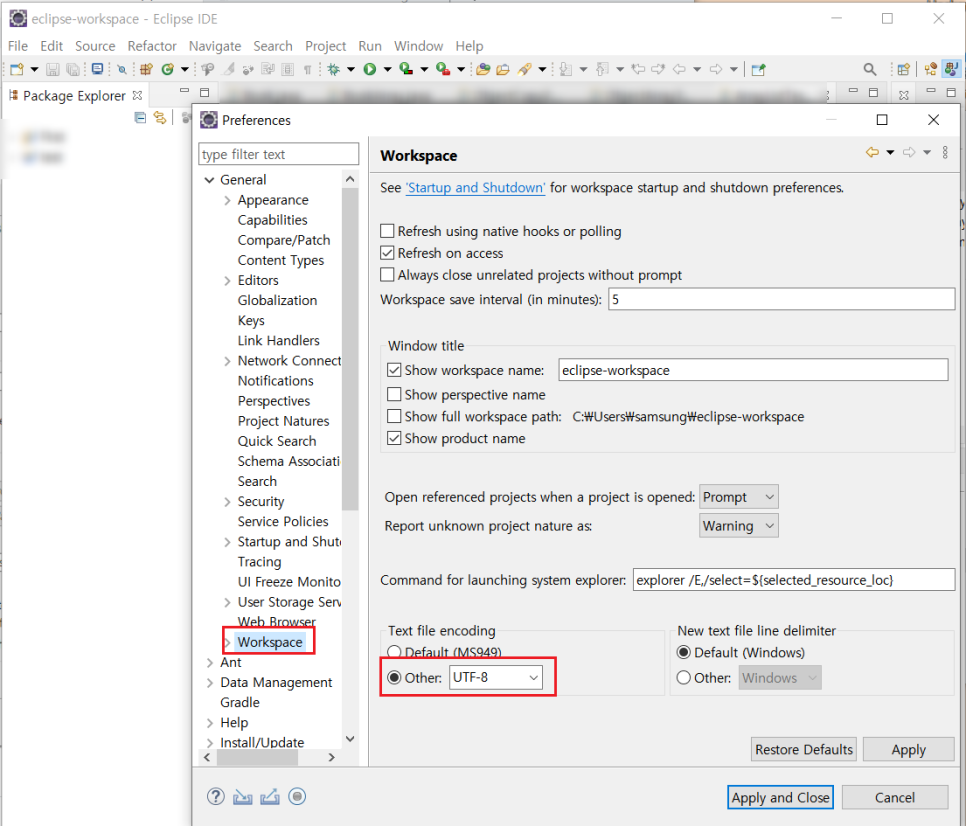The image size is (966, 826).
Task: Click the Next Annotation down-arrow icon
Action: (566, 69)
